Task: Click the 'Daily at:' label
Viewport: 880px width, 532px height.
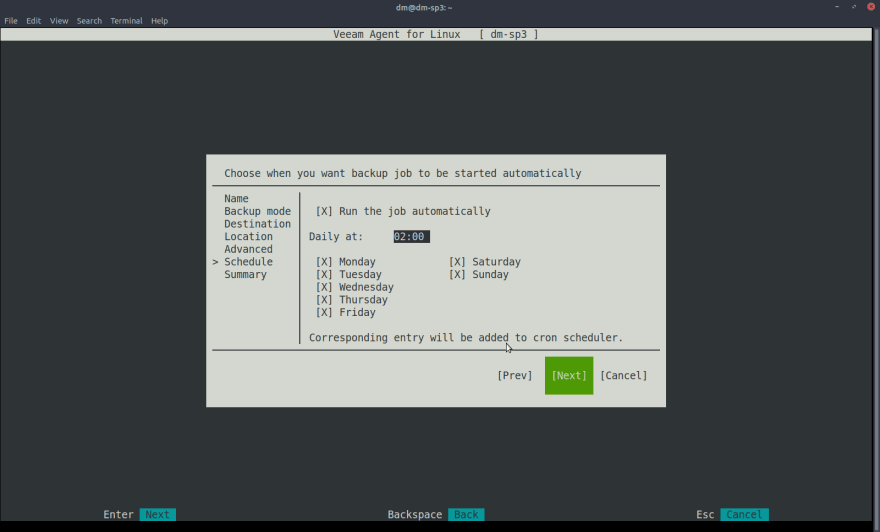Action: (336, 237)
